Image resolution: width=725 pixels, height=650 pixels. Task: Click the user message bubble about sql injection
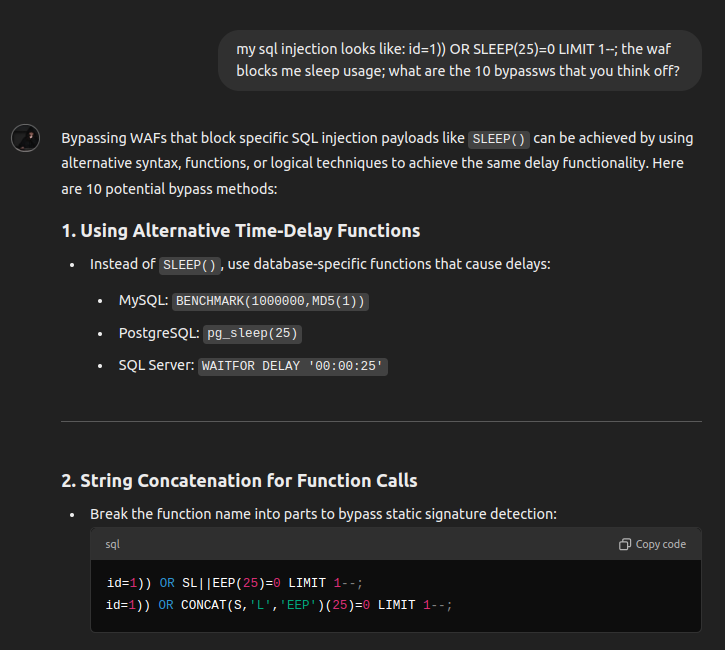tap(460, 60)
